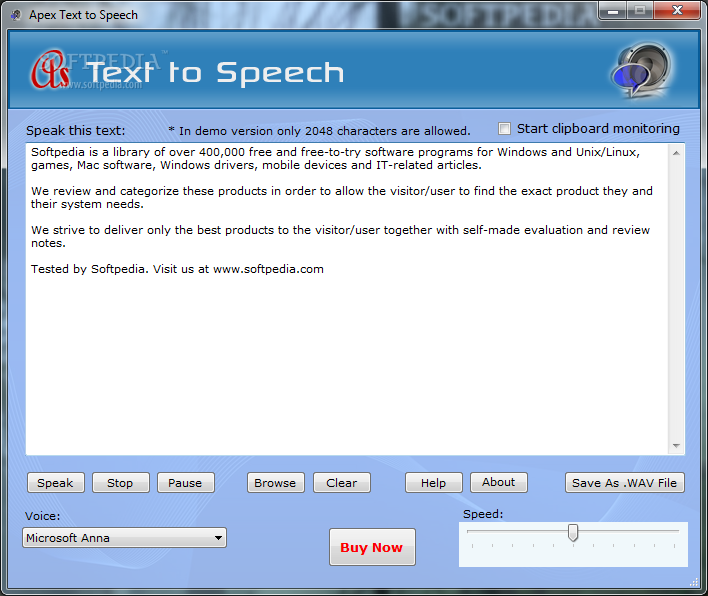708x596 pixels.
Task: Click the red As logo icon
Action: (x=50, y=70)
